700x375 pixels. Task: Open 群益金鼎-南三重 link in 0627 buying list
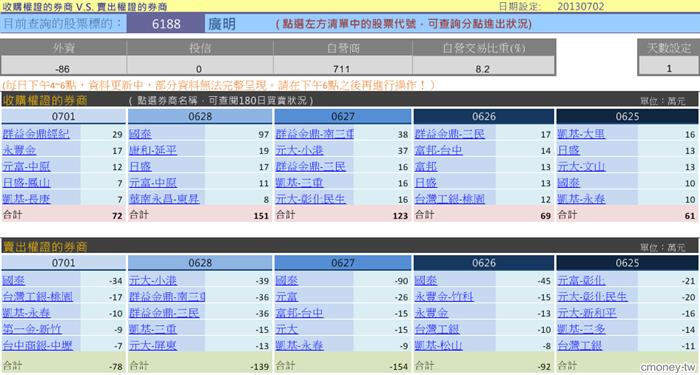315,134
